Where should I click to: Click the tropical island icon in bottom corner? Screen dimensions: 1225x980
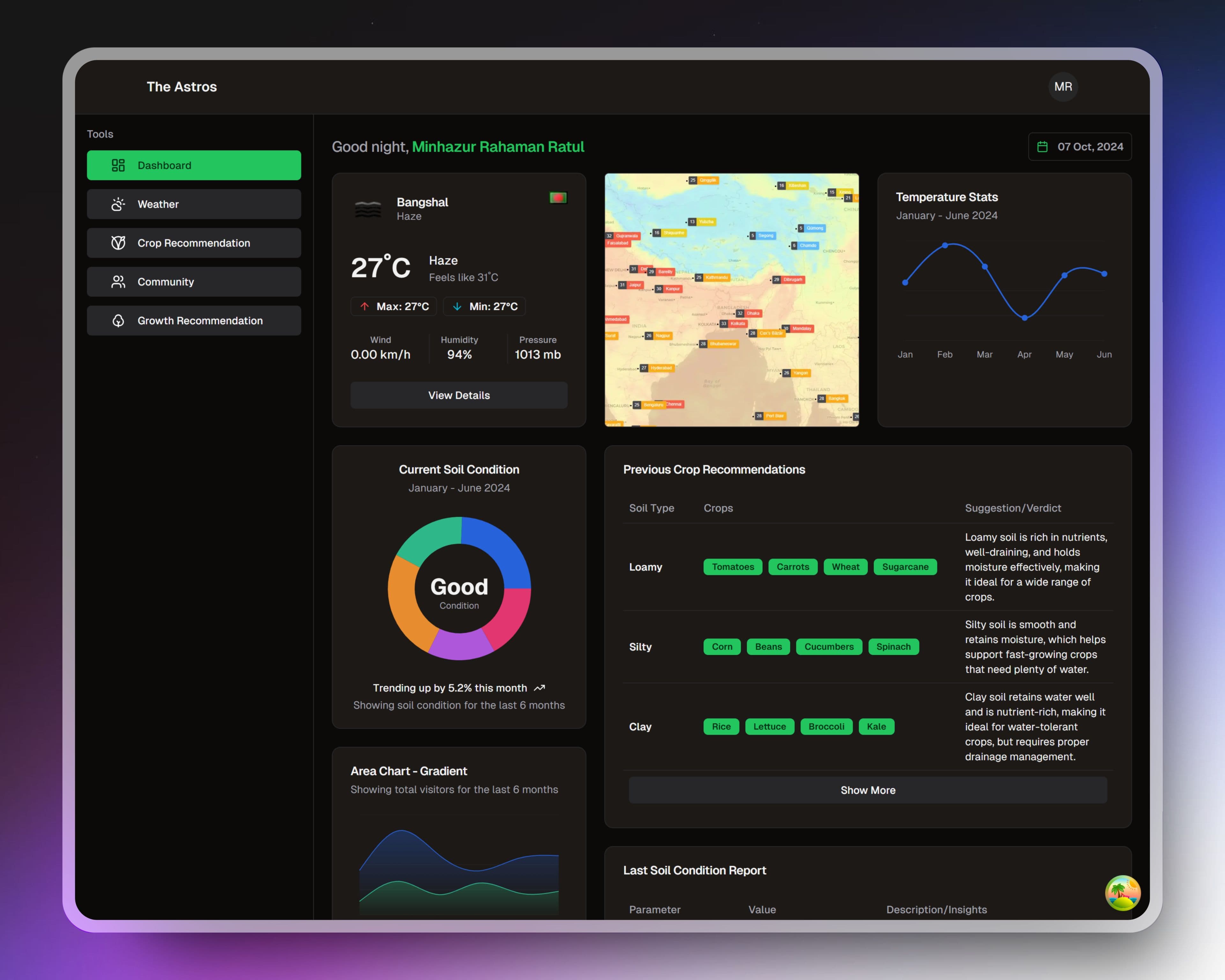click(1122, 893)
